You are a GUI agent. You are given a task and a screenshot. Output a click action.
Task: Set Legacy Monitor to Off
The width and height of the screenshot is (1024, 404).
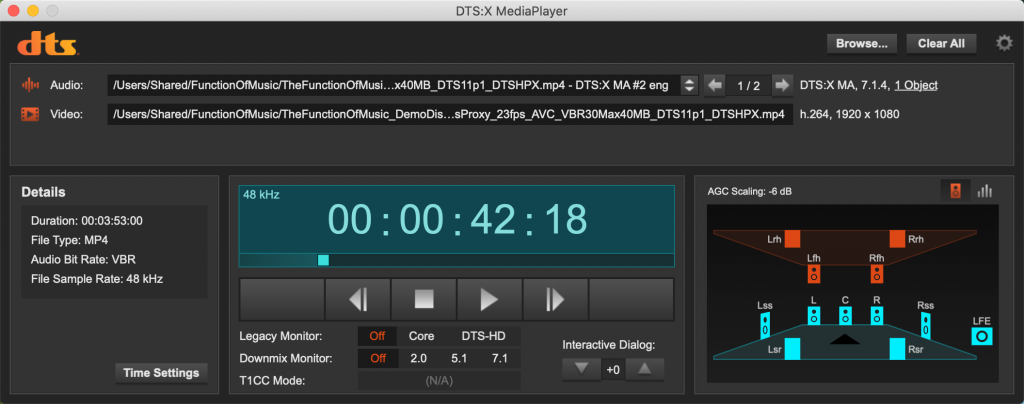pyautogui.click(x=377, y=337)
